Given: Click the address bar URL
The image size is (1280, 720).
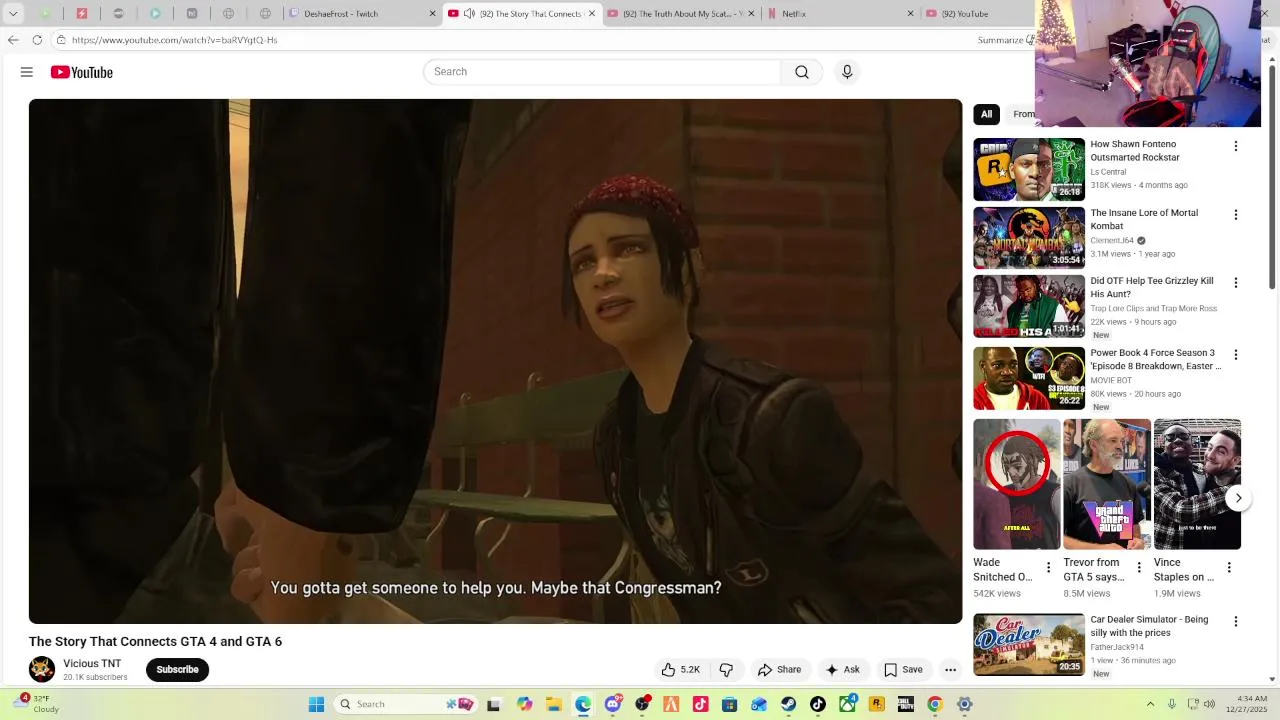Looking at the screenshot, I should tap(175, 40).
